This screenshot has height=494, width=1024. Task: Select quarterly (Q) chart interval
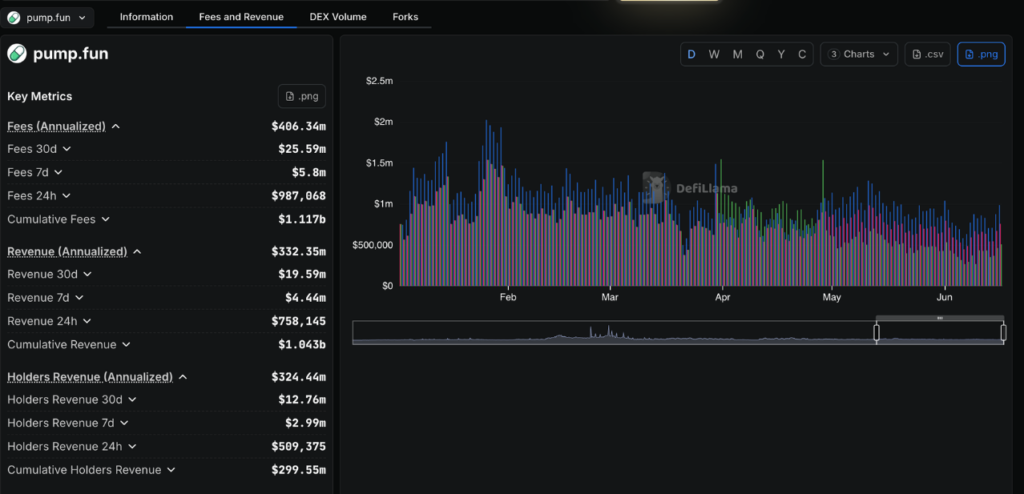760,54
